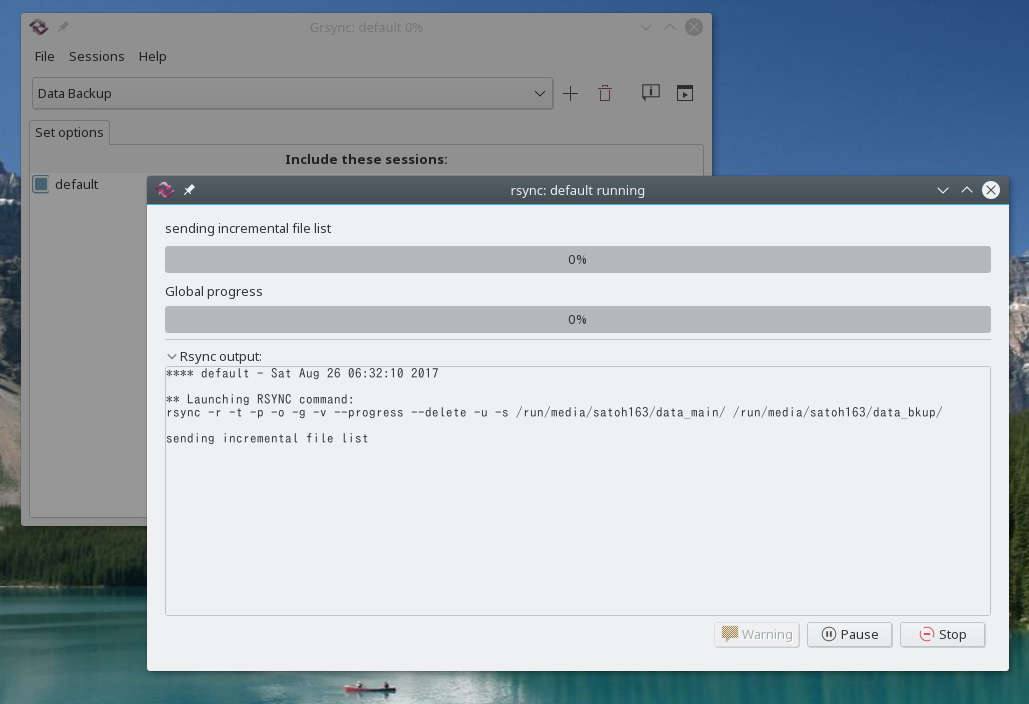Image resolution: width=1029 pixels, height=704 pixels.
Task: Toggle the pin icon in rsync dialog titlebar
Action: coord(189,190)
